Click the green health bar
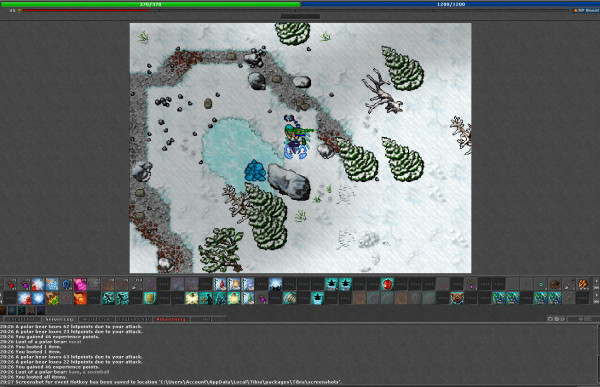Image resolution: width=600 pixels, height=387 pixels. coord(150,4)
